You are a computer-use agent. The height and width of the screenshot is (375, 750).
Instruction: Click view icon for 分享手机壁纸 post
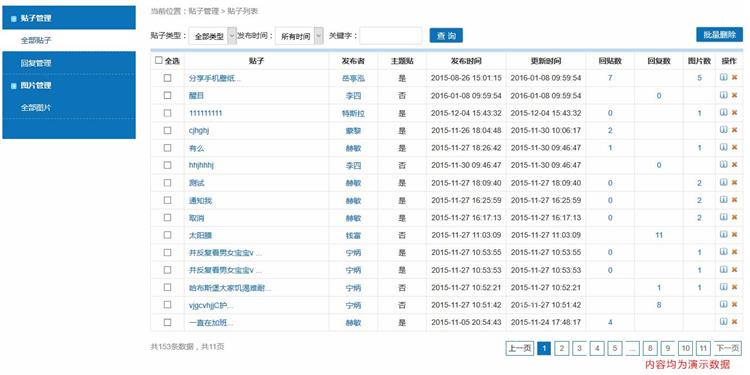coord(724,77)
